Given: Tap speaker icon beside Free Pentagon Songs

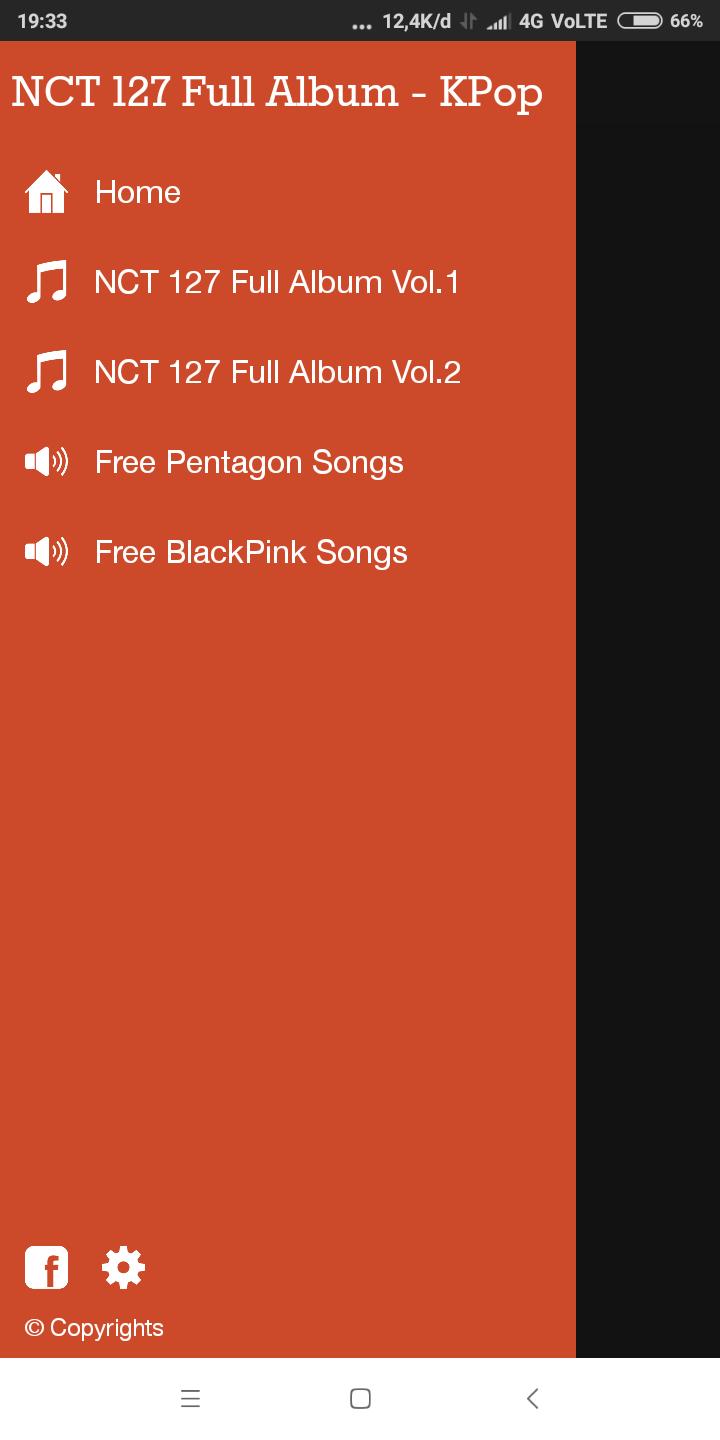Looking at the screenshot, I should tap(46, 462).
